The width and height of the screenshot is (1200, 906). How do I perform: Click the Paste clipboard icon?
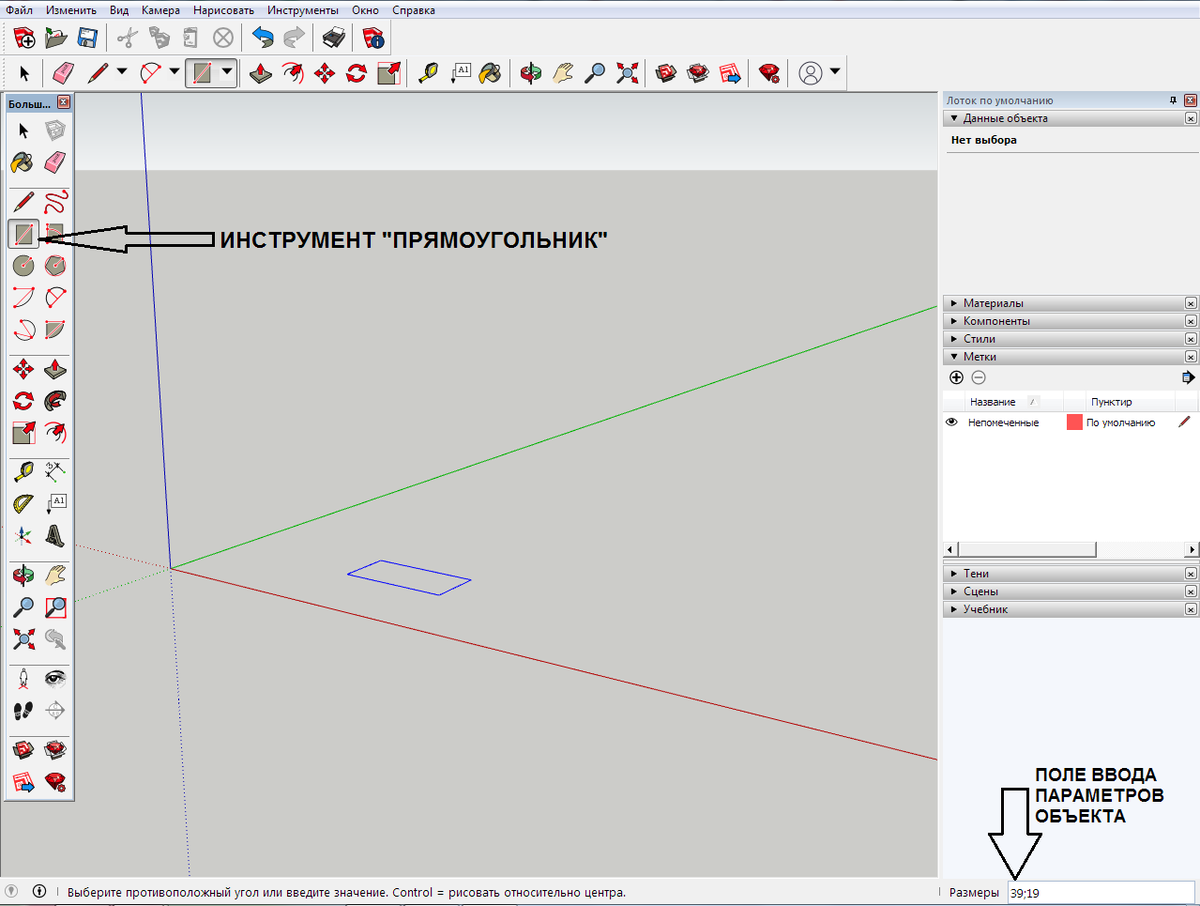[x=190, y=38]
